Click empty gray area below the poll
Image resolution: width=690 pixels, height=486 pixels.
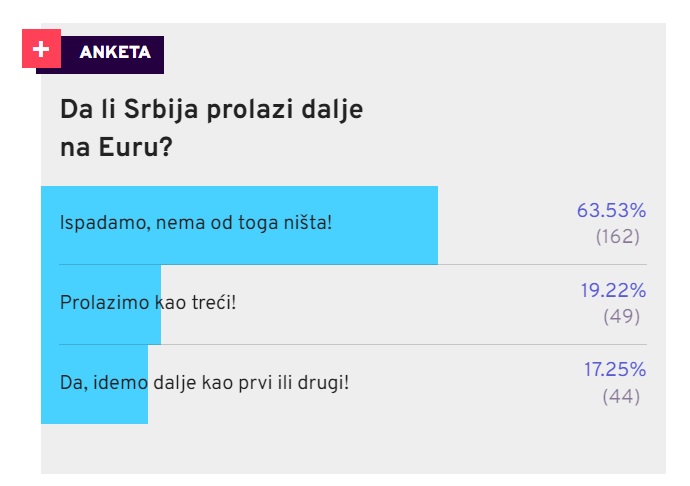point(353,449)
